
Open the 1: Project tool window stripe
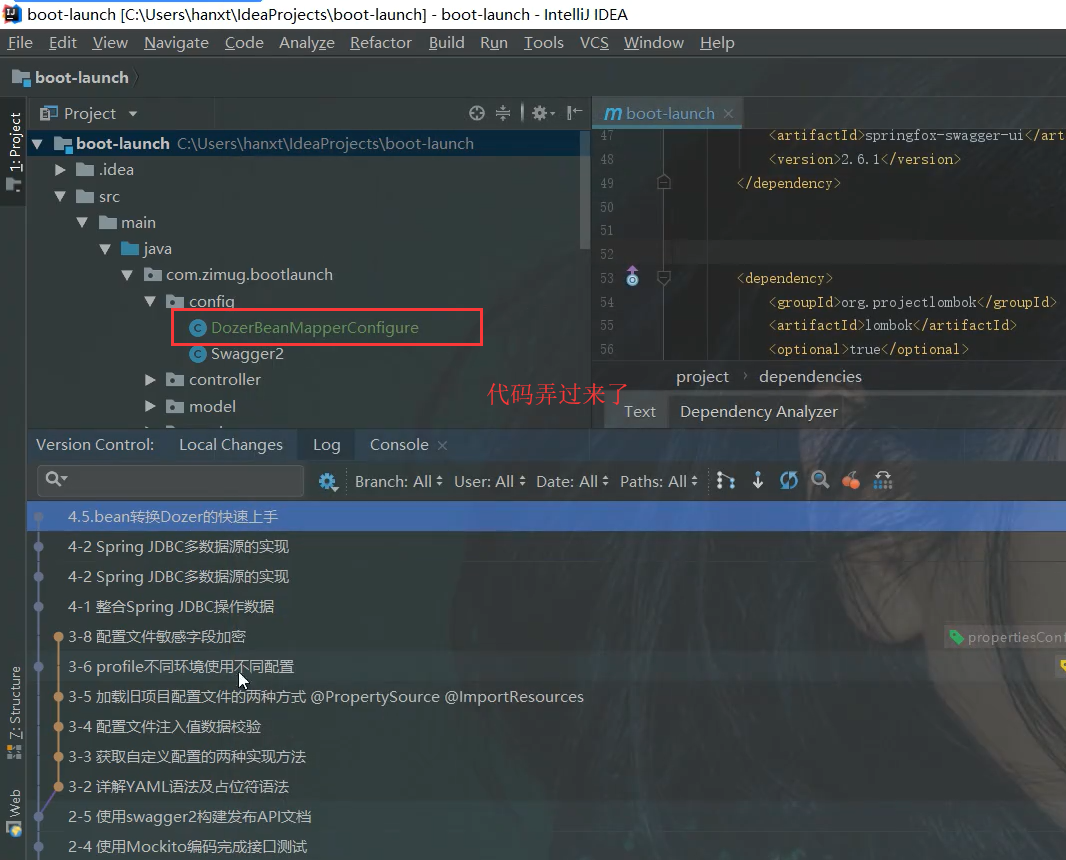14,152
